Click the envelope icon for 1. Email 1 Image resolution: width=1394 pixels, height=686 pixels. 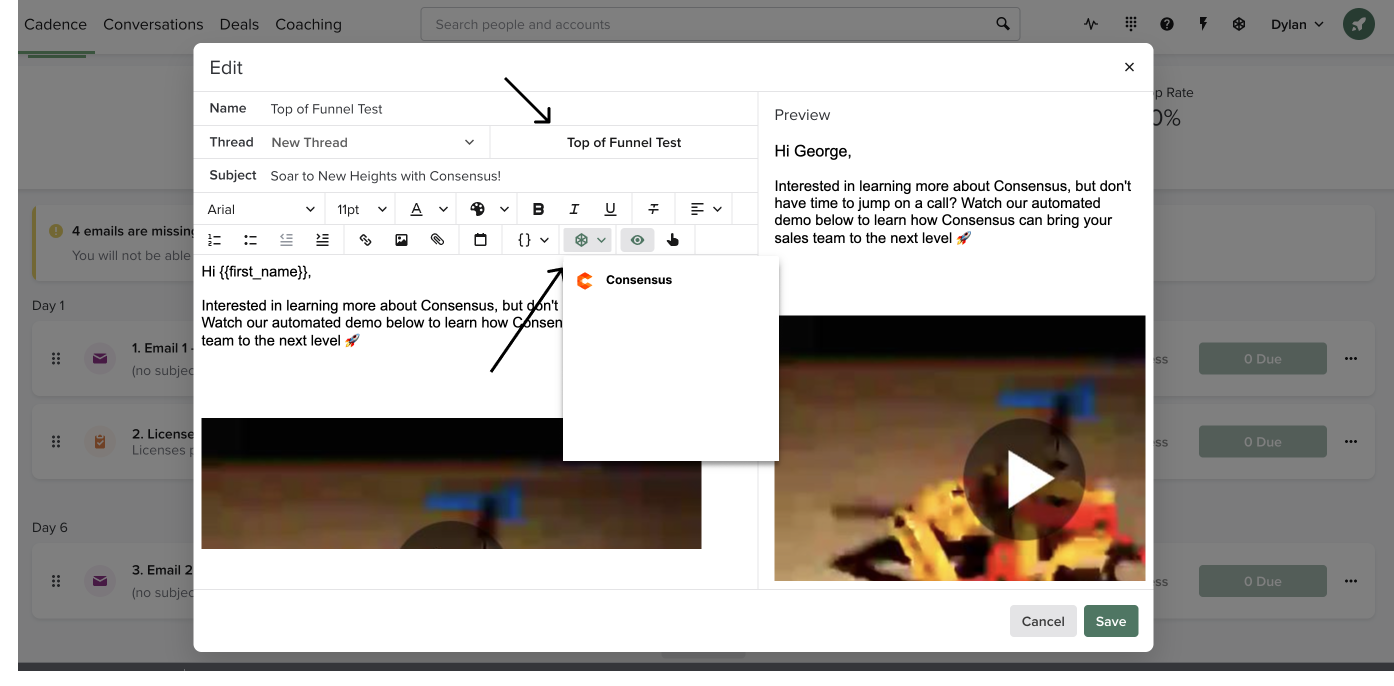click(x=100, y=358)
